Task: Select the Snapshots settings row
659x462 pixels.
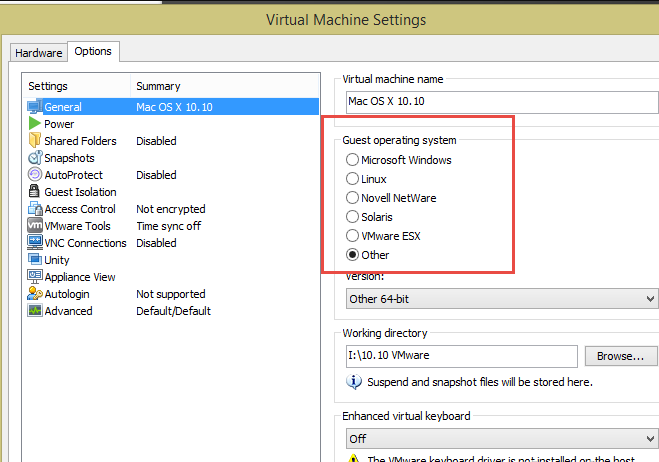Action: tap(171, 158)
